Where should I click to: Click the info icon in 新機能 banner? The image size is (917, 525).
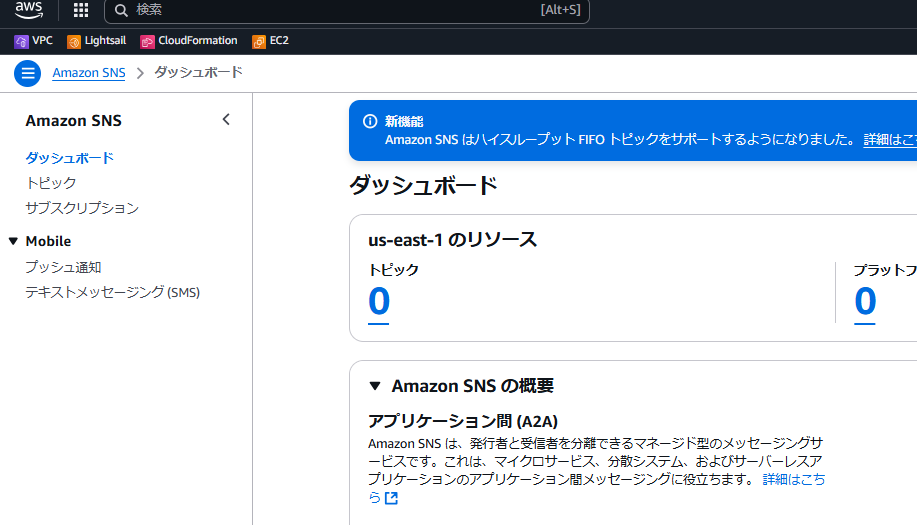[x=370, y=121]
